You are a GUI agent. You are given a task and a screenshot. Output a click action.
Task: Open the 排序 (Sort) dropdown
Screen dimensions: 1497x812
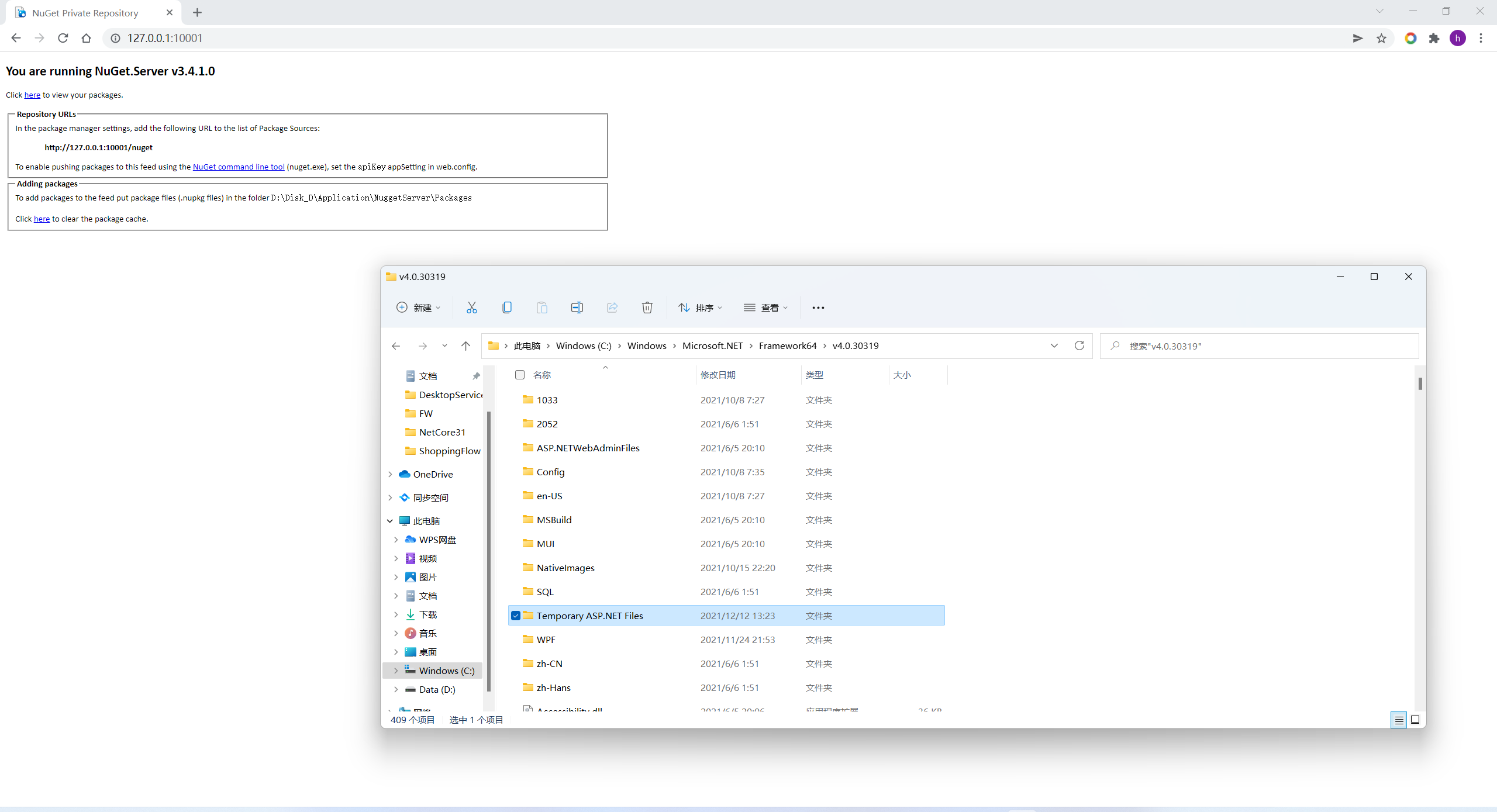(701, 307)
